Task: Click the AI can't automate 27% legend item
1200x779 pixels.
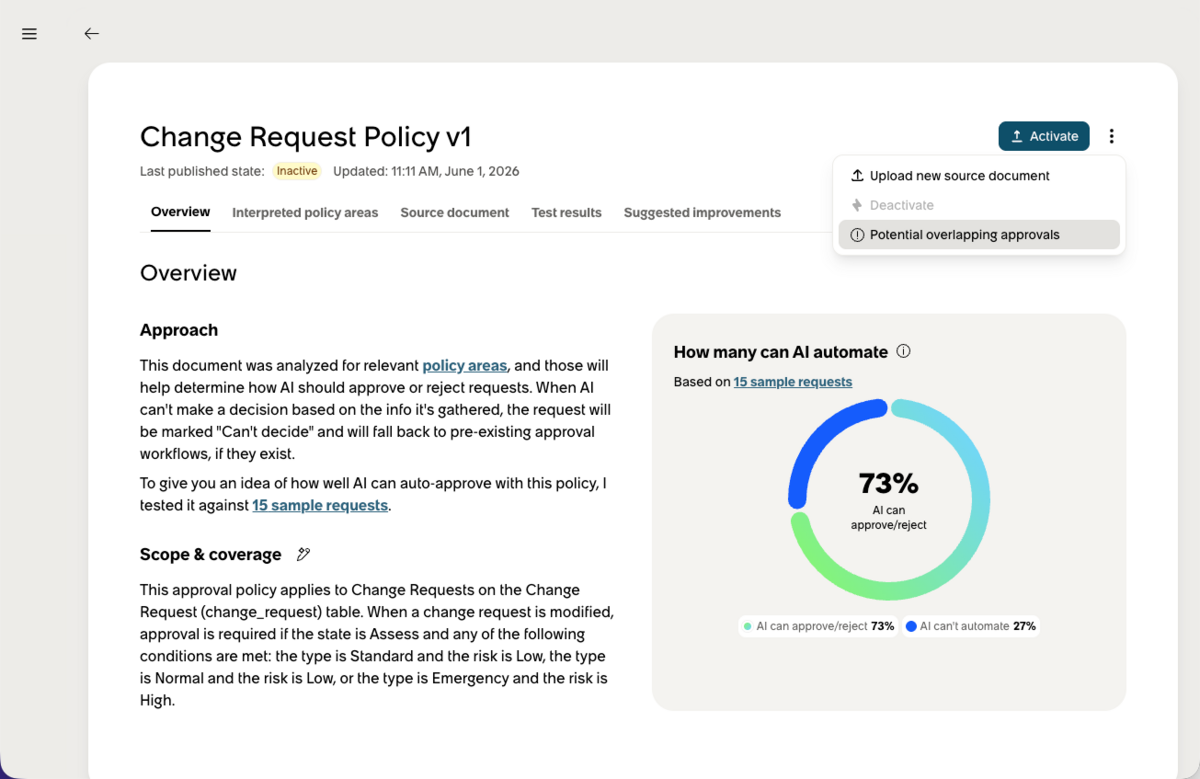Action: click(x=970, y=626)
